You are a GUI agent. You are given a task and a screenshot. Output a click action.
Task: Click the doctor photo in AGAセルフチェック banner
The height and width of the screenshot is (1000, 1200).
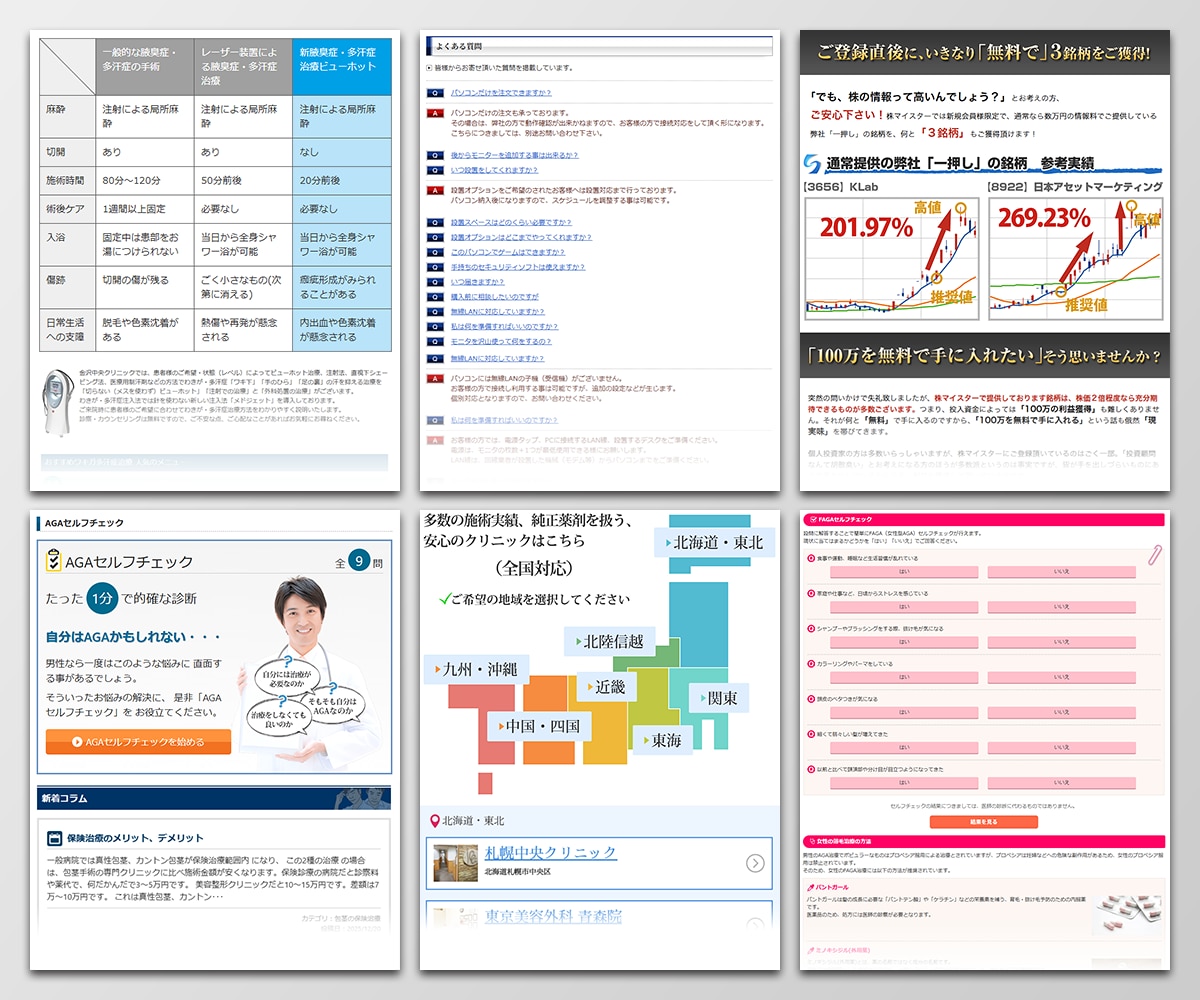coord(309,672)
